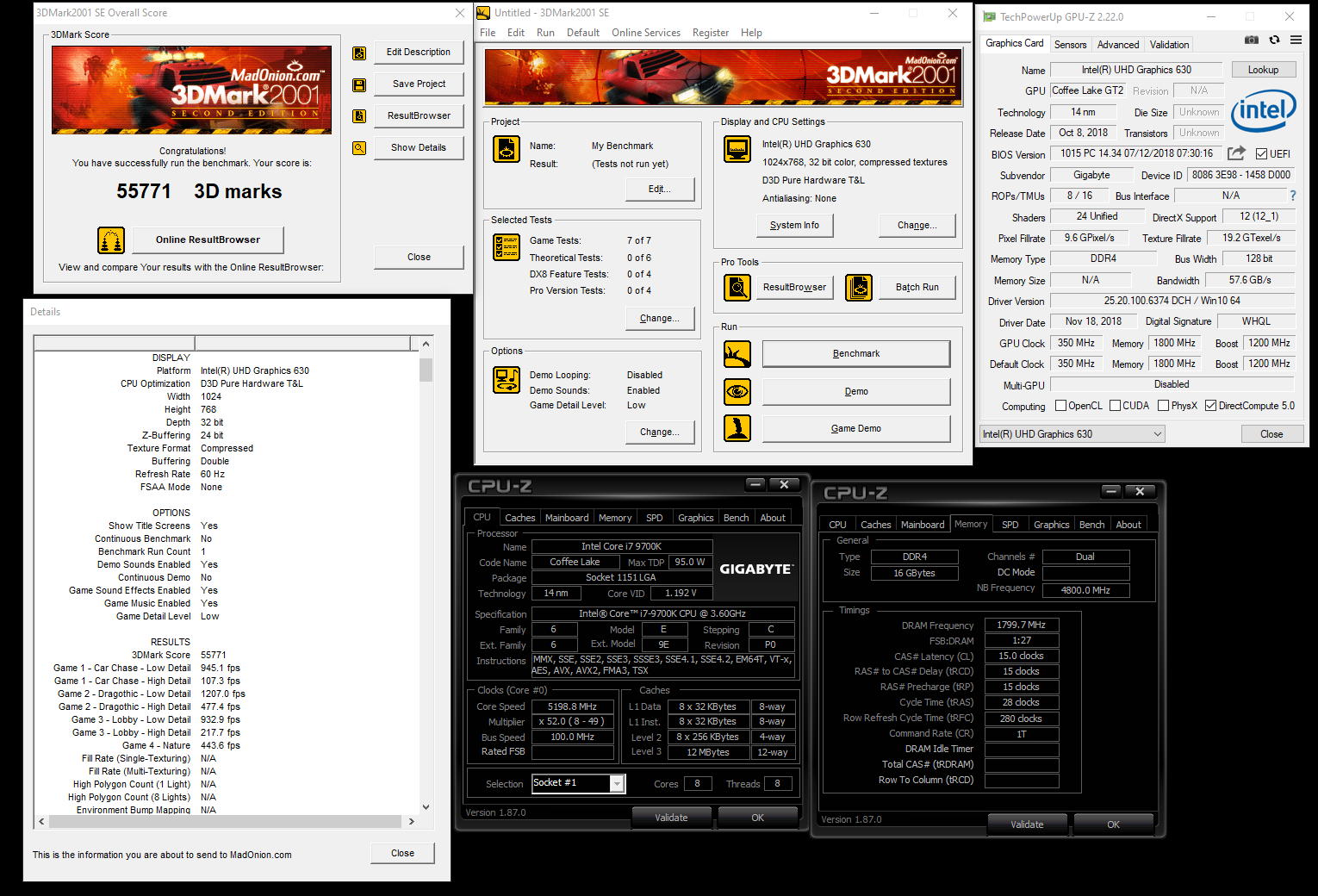The width and height of the screenshot is (1318, 896).
Task: Switch to the Sensors tab in GPU-Z
Action: (x=1070, y=45)
